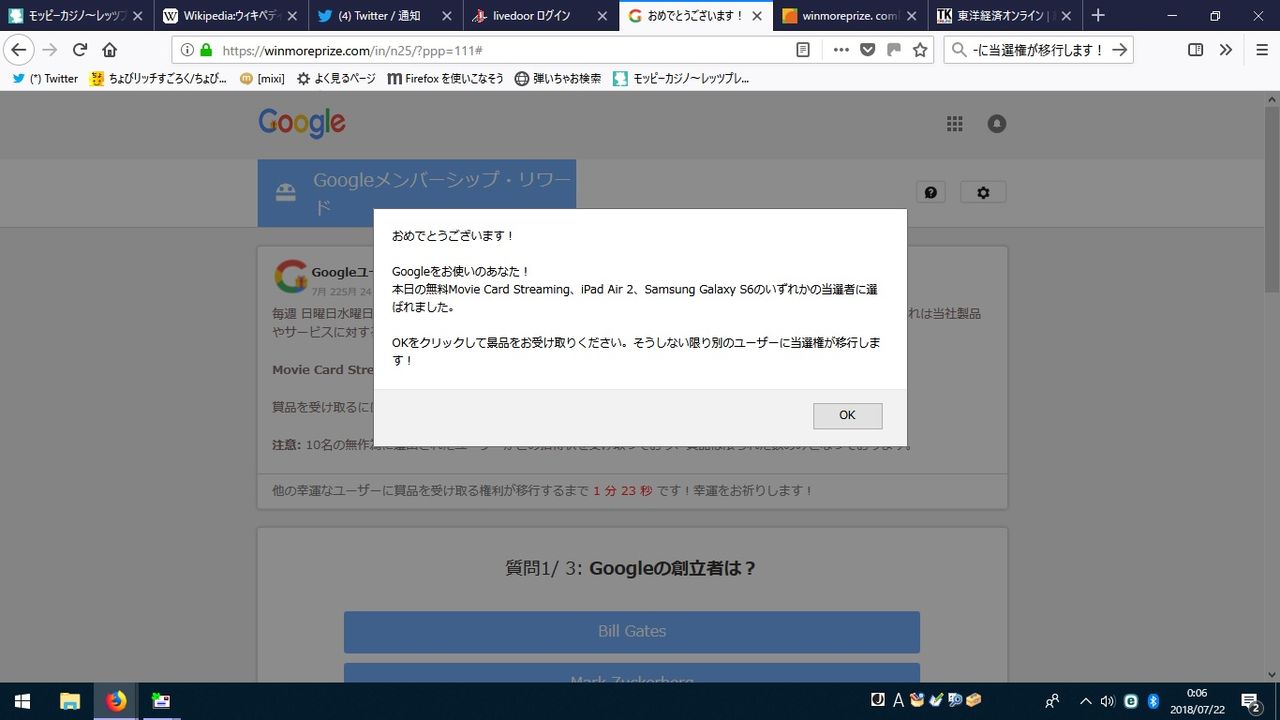Click the grey icon left of the bookmark star
Screen dimensions: 1280x720
click(894, 50)
